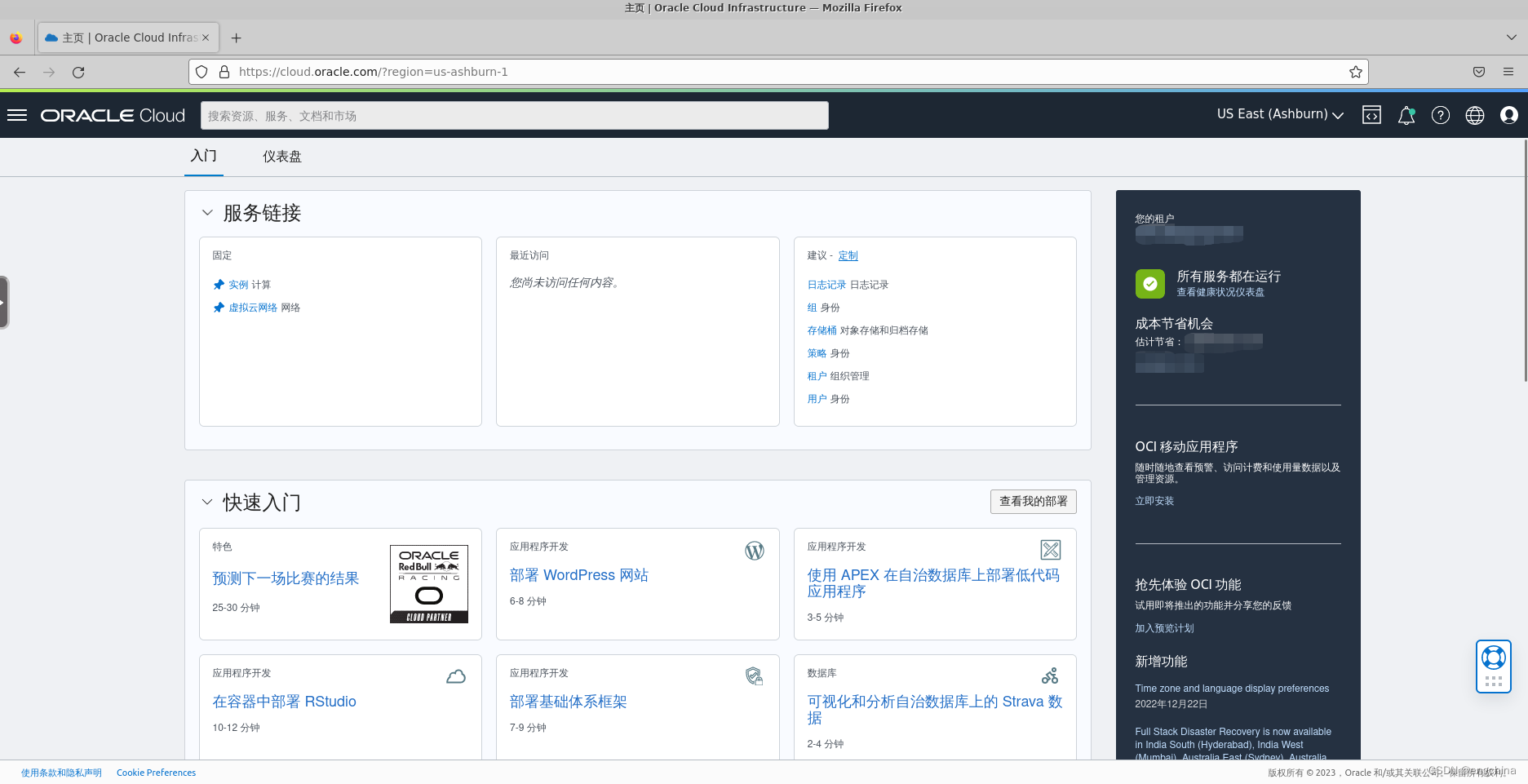Open Time zone and language display preferences
Viewport: 1528px width, 784px height.
tap(1232, 689)
